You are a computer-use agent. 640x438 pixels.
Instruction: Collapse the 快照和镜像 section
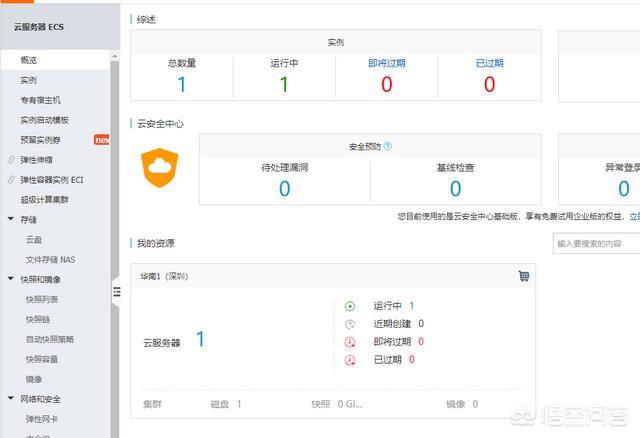coord(11,279)
